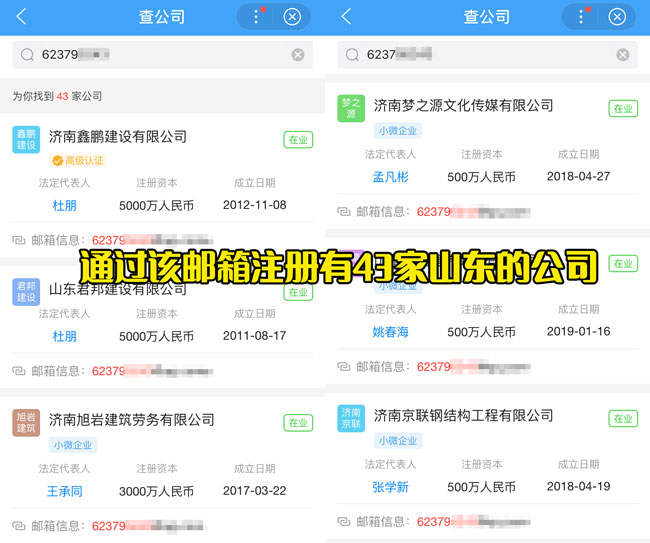Open legal representative 孟凡彬
This screenshot has width=650, height=543.
(x=390, y=177)
